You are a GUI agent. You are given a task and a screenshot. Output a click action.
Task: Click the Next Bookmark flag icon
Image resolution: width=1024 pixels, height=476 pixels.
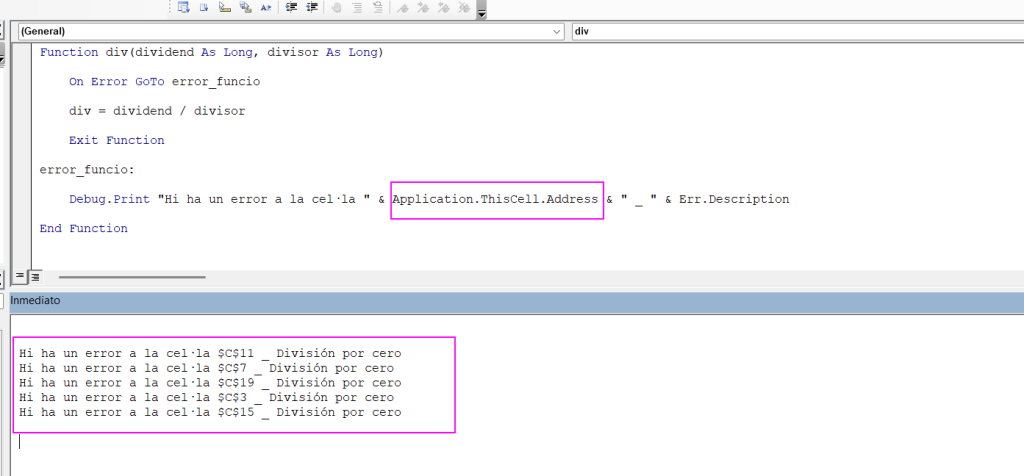pos(423,7)
